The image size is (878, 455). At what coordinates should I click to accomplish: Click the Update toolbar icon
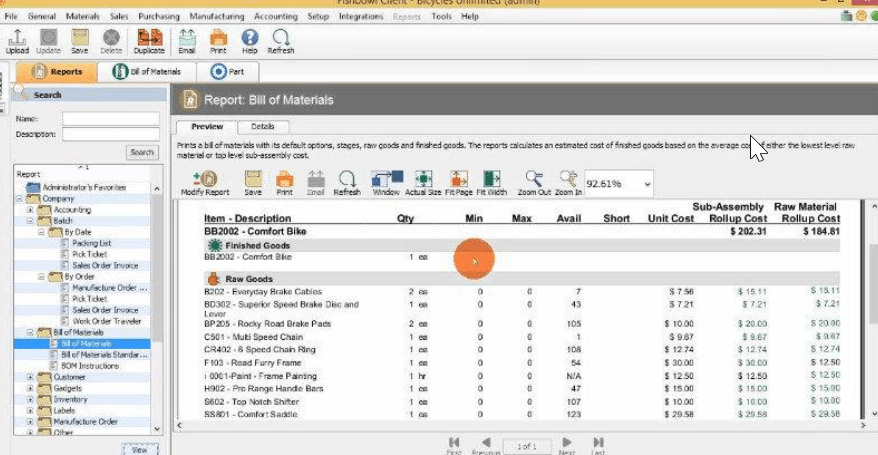[x=48, y=42]
